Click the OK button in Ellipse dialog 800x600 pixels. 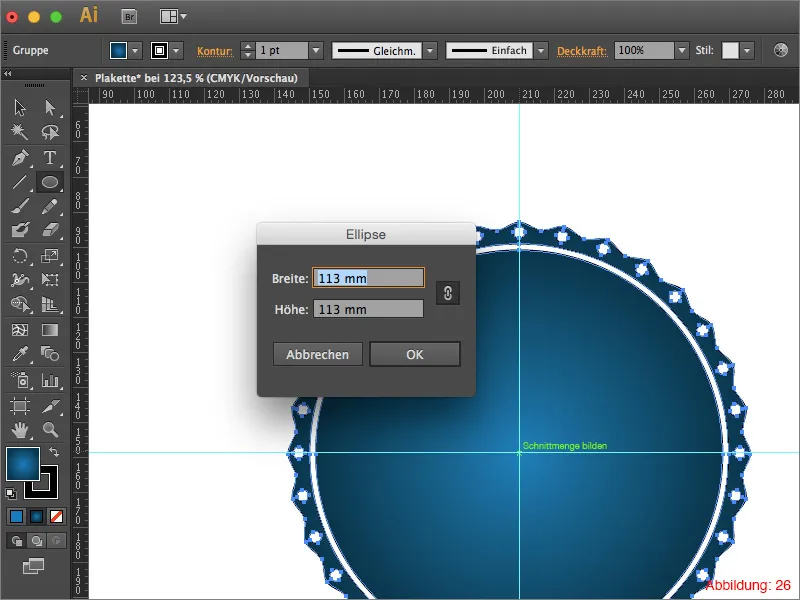tap(415, 354)
